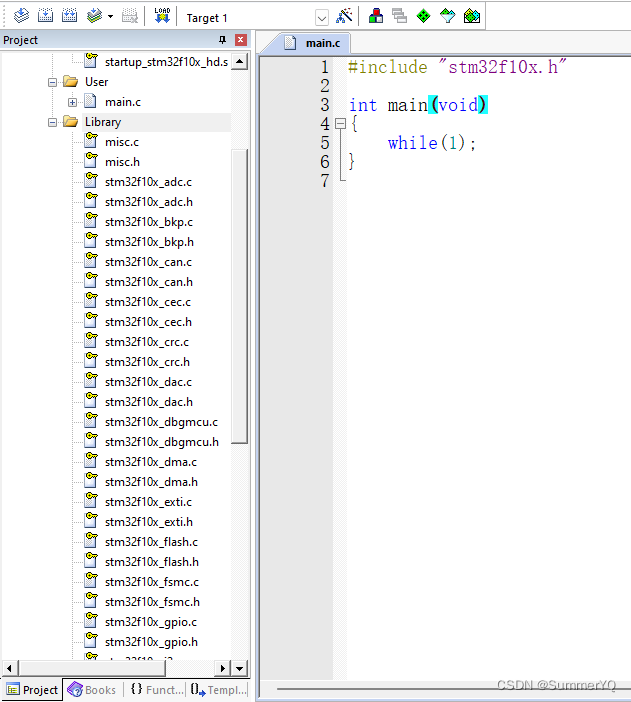Click the Select Software Packs icon
This screenshot has height=702, width=631.
447,16
